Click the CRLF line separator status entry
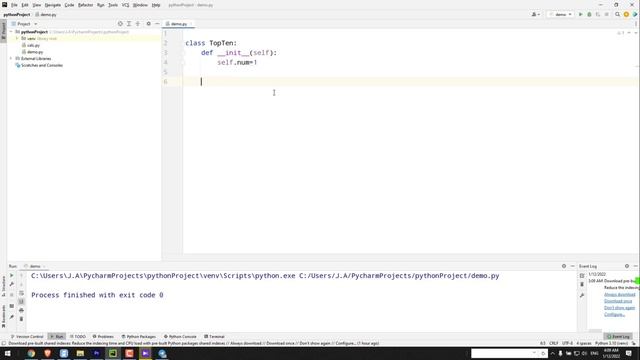This screenshot has height=360, width=640. point(554,343)
